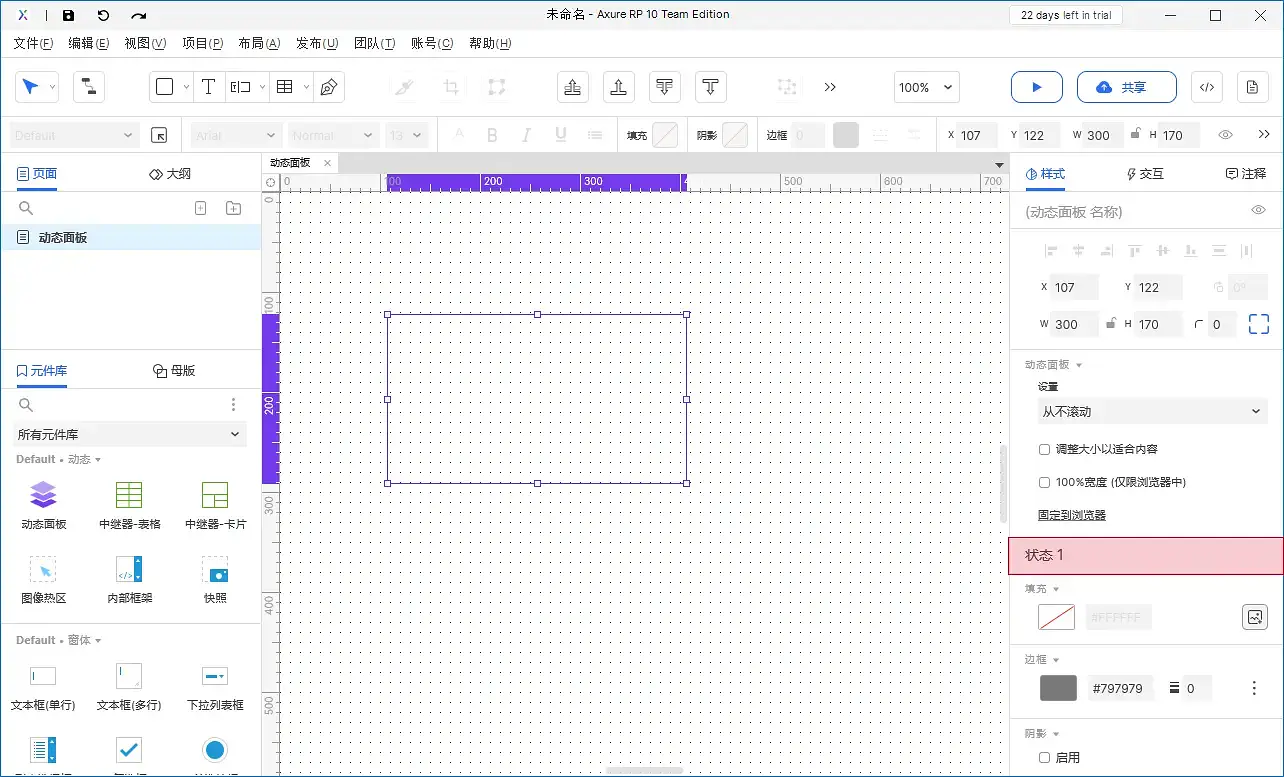This screenshot has height=777, width=1284.
Task: Click the gray border color swatch
Action: 1058,688
